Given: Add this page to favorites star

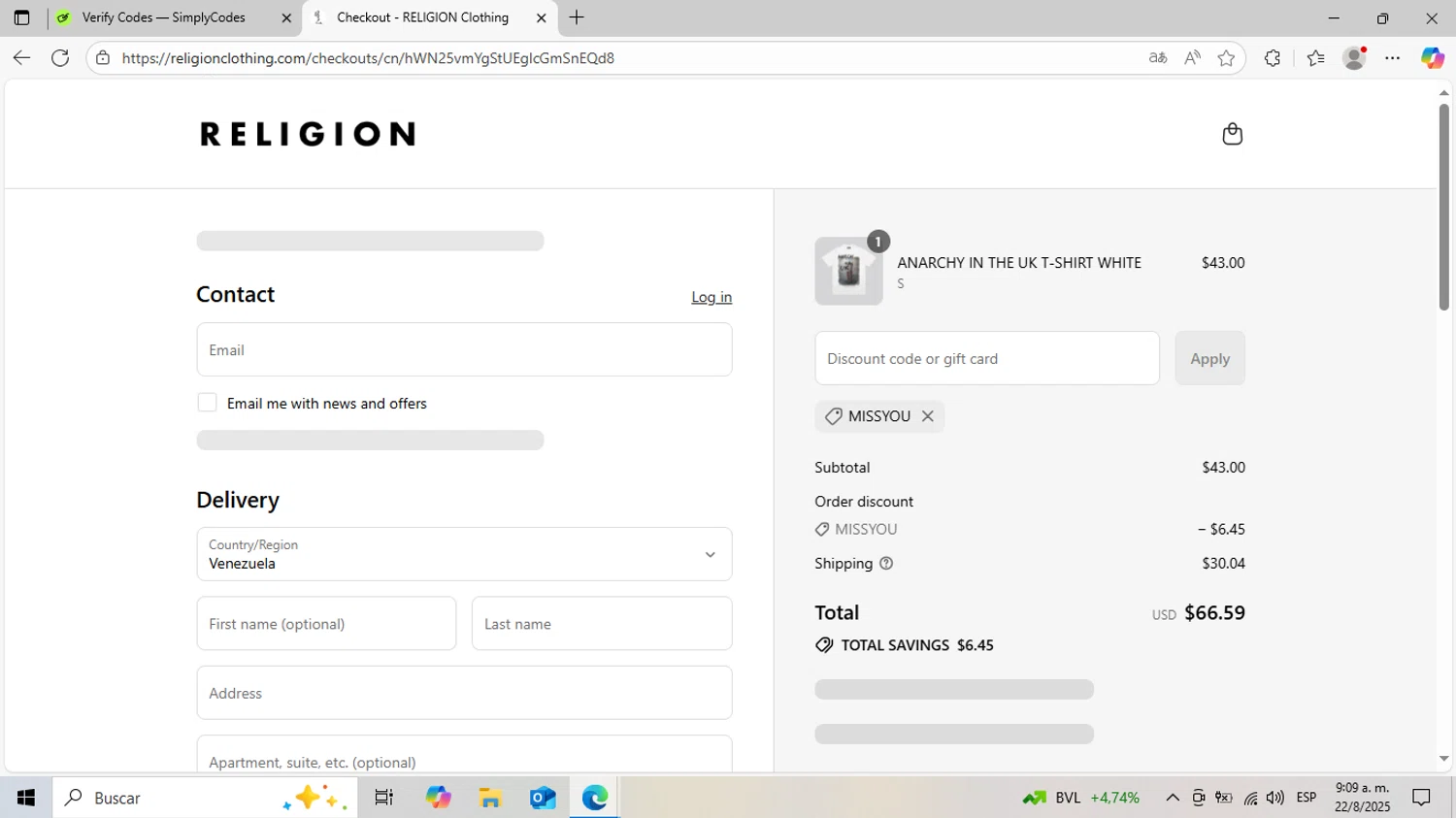Looking at the screenshot, I should pos(1226,58).
